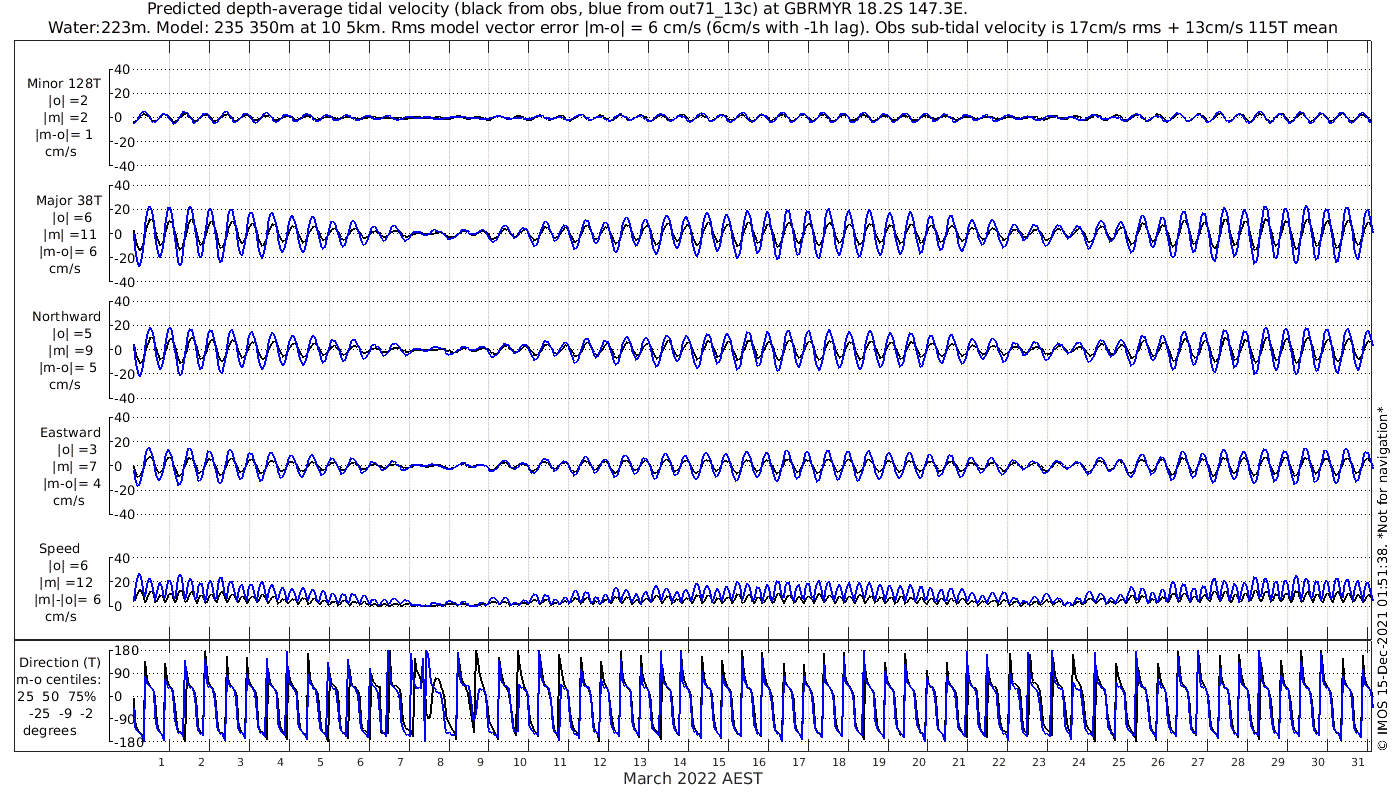This screenshot has height=800, width=1400.
Task: Click day '15' tick label on date axis
Action: [719, 761]
